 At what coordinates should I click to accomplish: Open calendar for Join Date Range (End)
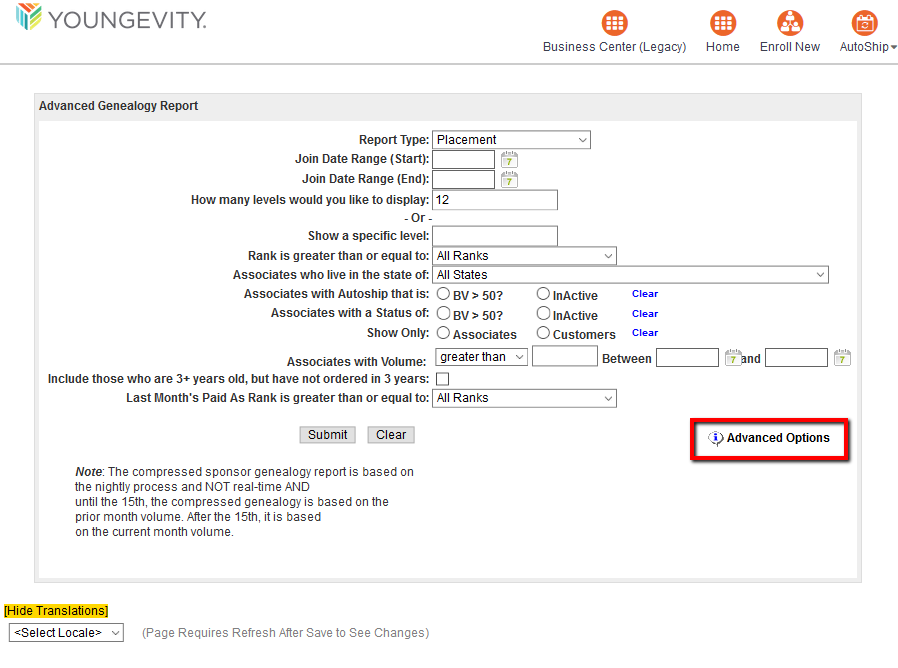point(509,180)
